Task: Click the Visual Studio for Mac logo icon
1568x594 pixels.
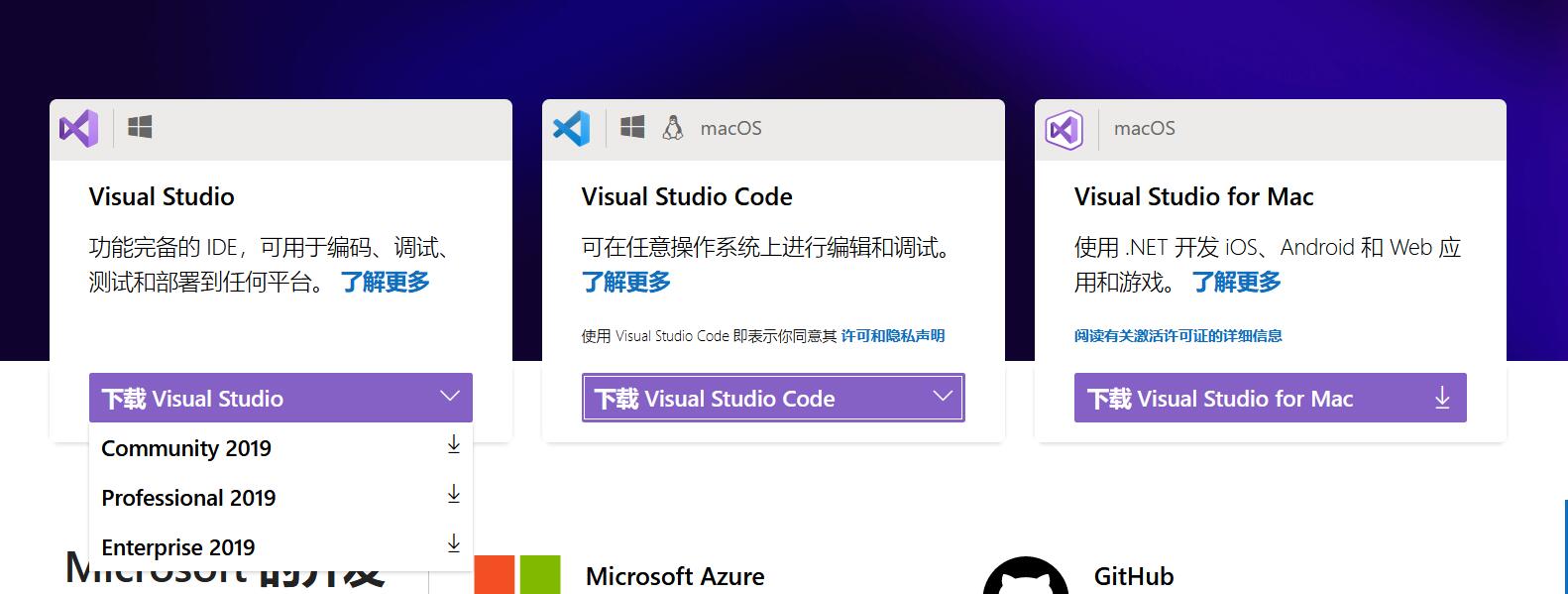Action: pos(1064,130)
